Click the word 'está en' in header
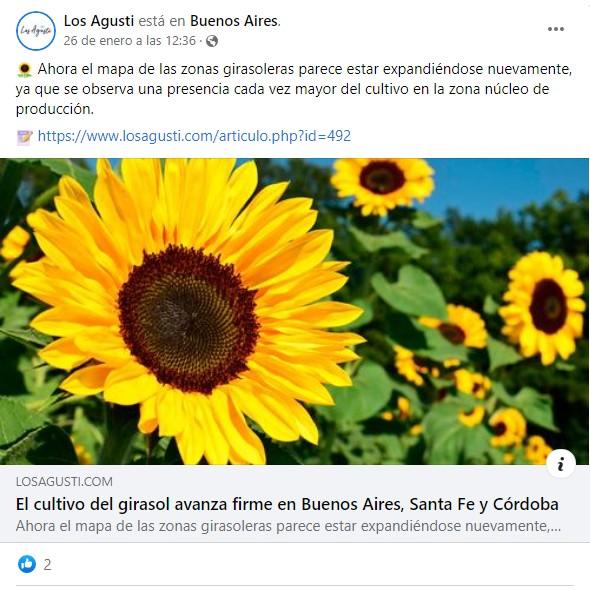The height and width of the screenshot is (590, 590). click(x=162, y=21)
